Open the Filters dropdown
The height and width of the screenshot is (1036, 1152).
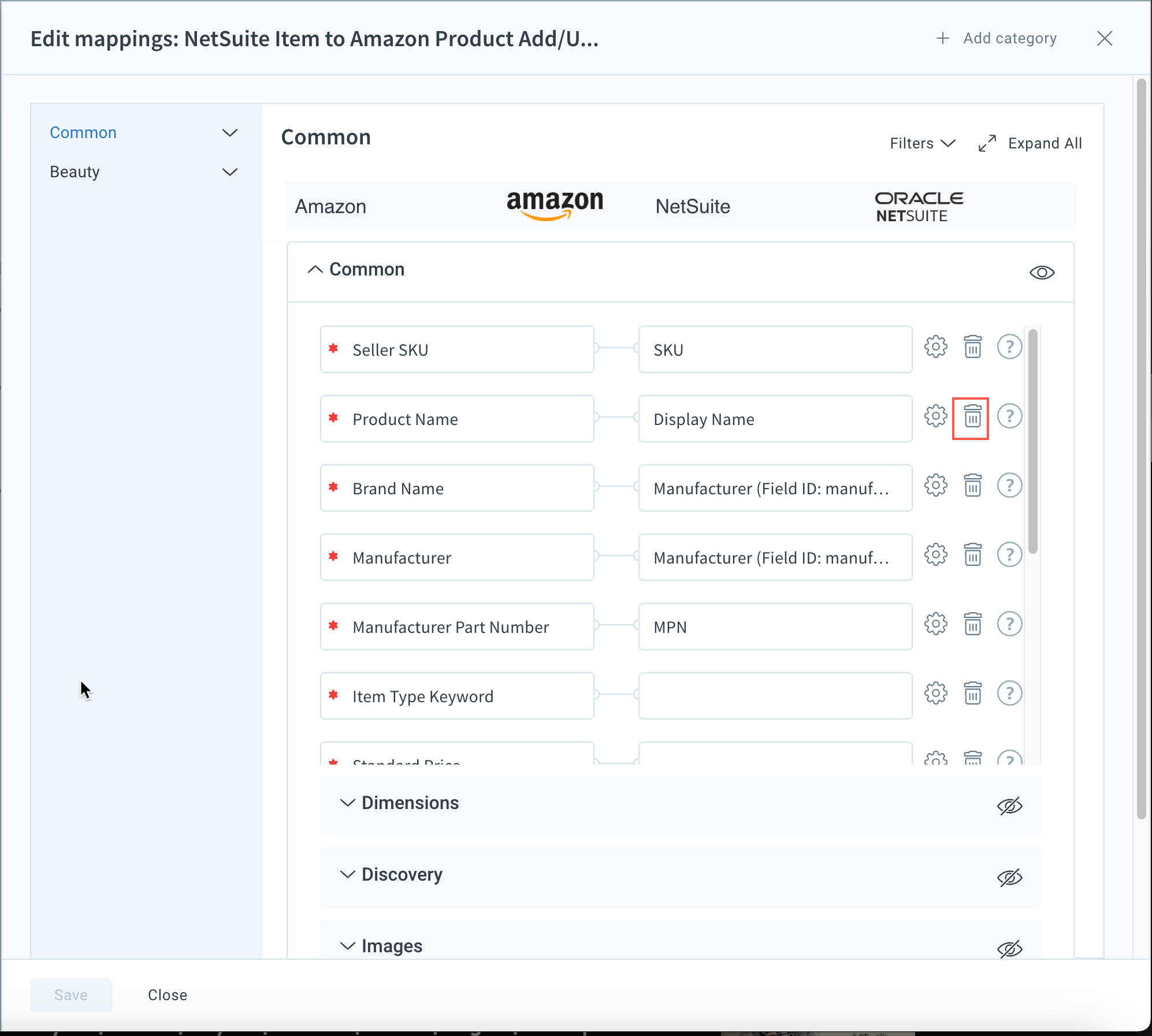[x=922, y=143]
